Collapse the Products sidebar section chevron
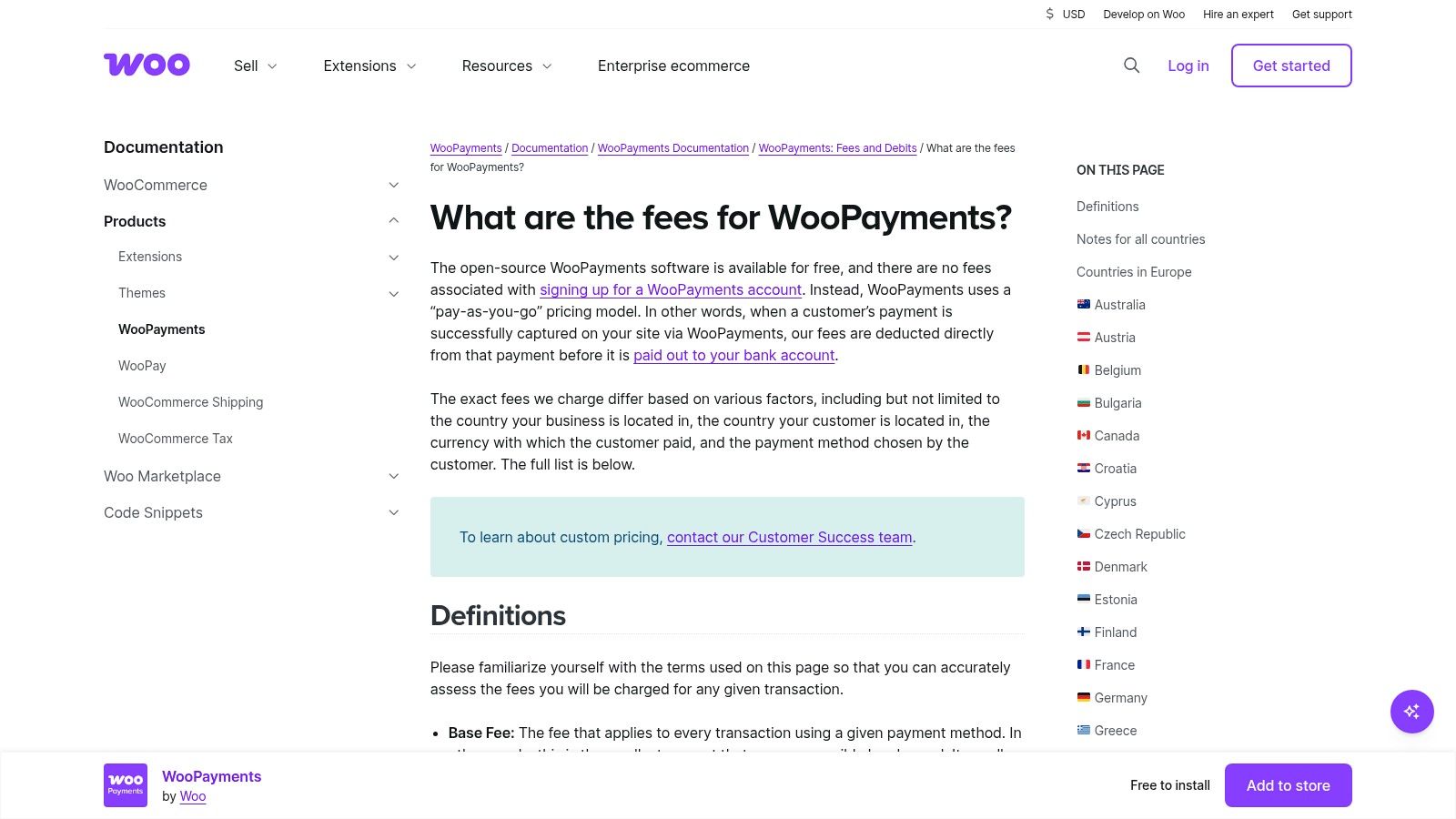1456x819 pixels. coord(394,221)
